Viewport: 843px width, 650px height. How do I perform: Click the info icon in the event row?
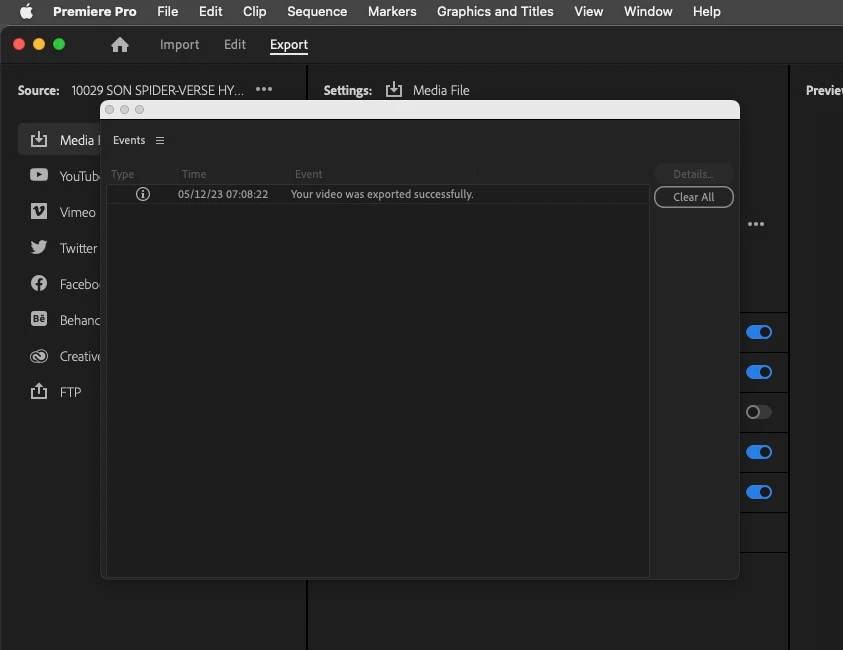coord(142,194)
